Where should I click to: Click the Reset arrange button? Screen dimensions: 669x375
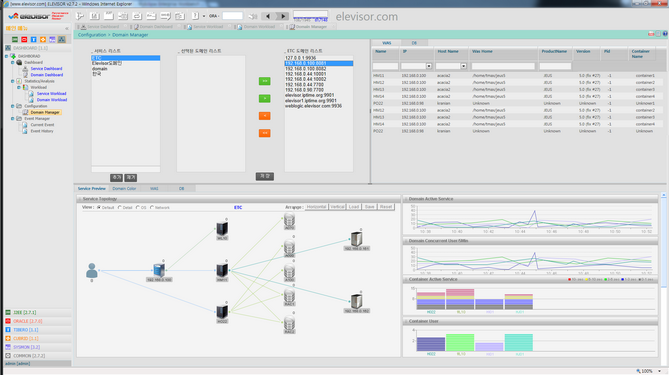(x=386, y=207)
